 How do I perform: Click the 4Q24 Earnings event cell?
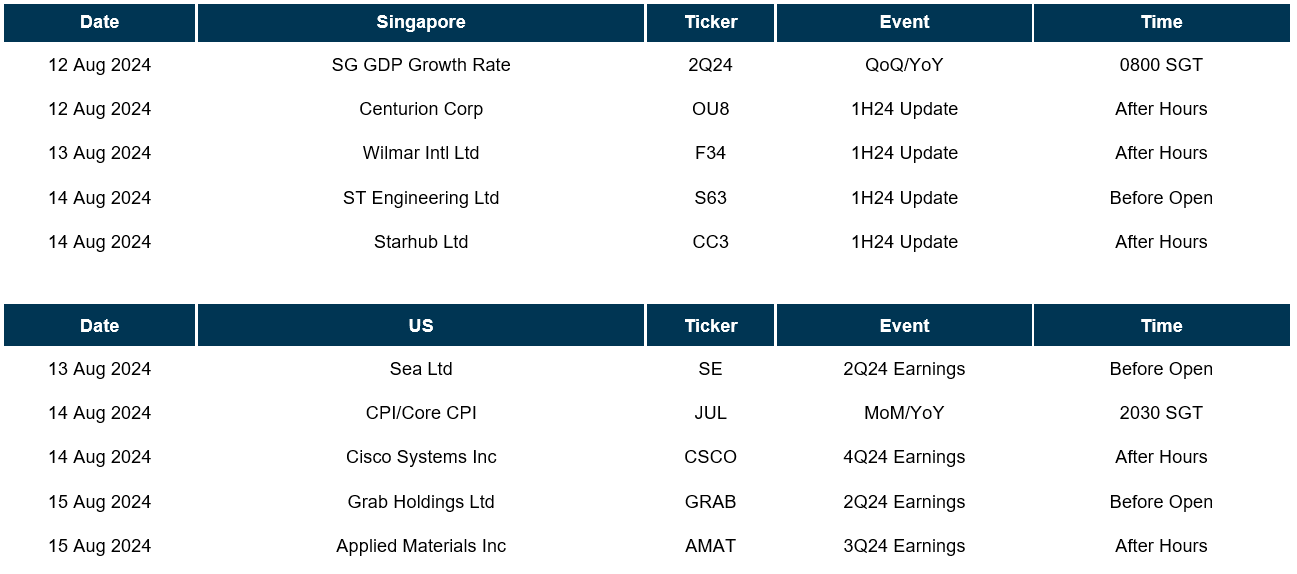pyautogui.click(x=904, y=457)
